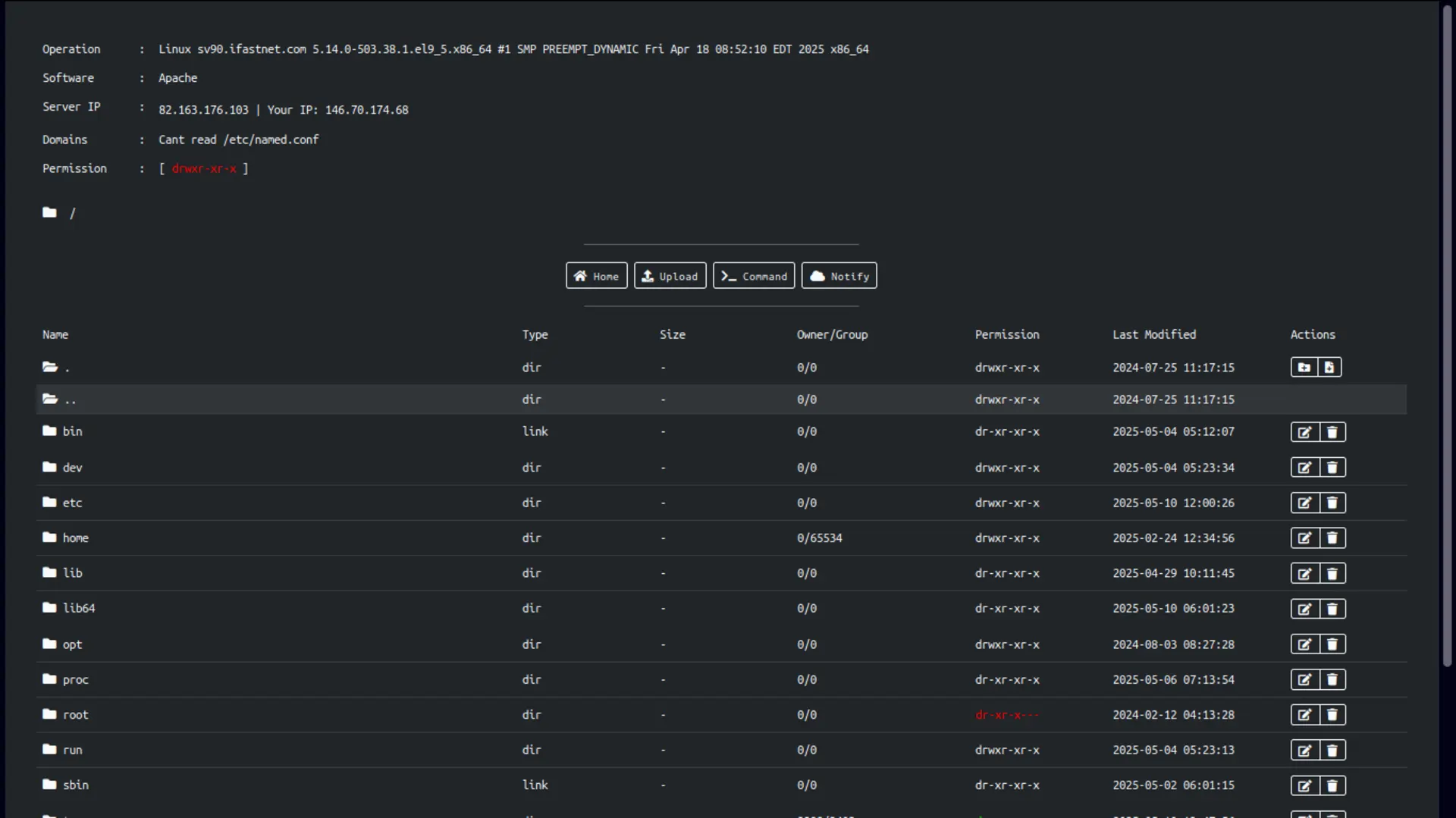Click the "0/65534" owner value in home row
This screenshot has height=818, width=1456.
820,538
